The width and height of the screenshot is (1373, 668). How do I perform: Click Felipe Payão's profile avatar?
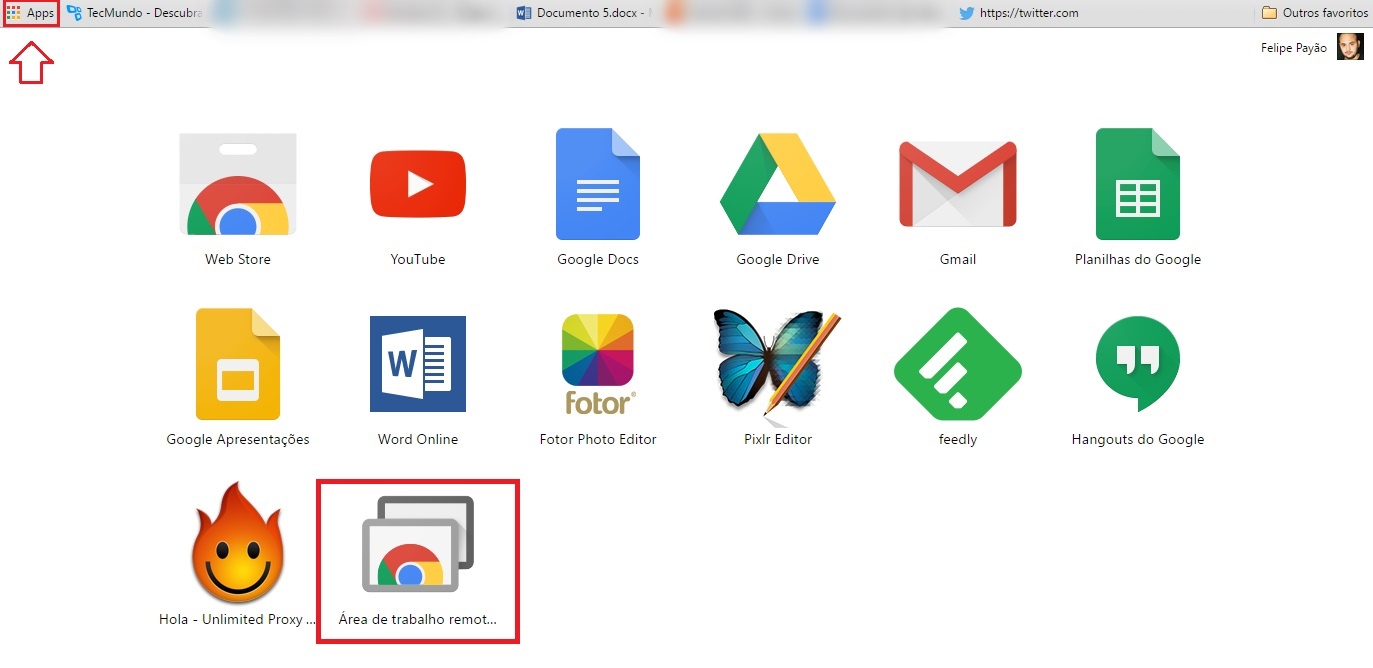pyautogui.click(x=1350, y=47)
